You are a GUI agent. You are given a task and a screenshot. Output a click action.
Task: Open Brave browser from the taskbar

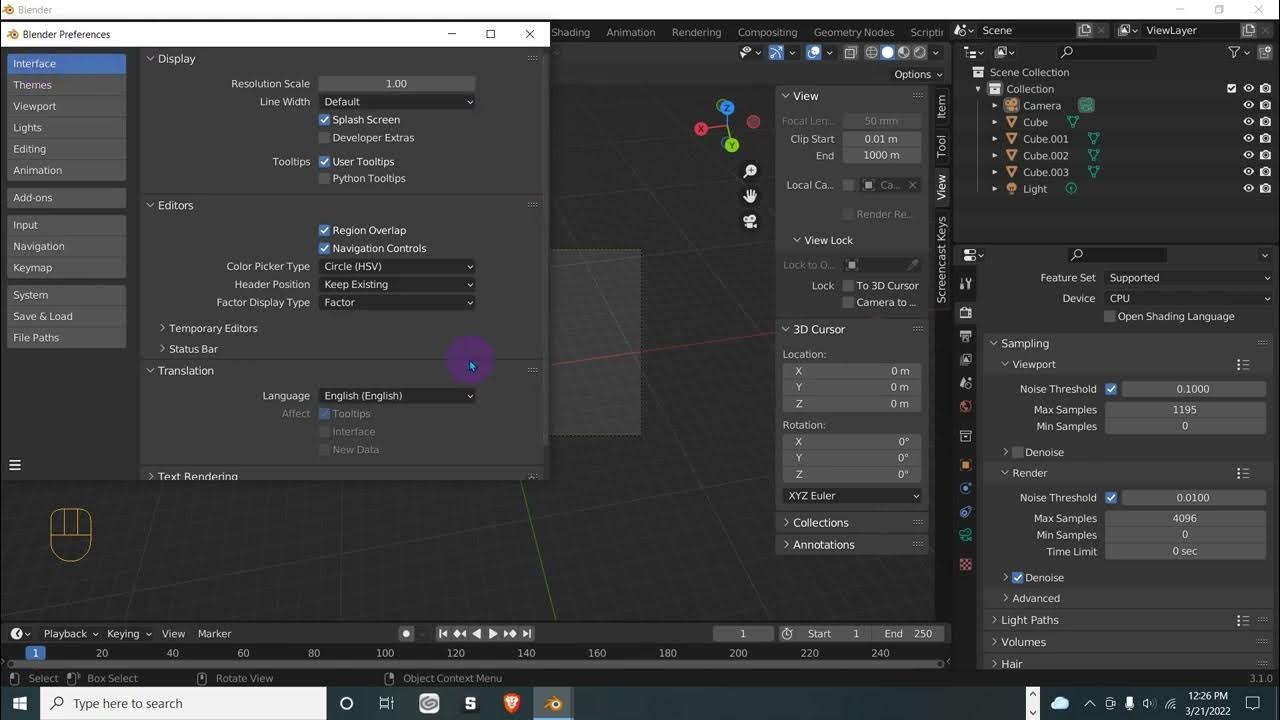point(512,703)
